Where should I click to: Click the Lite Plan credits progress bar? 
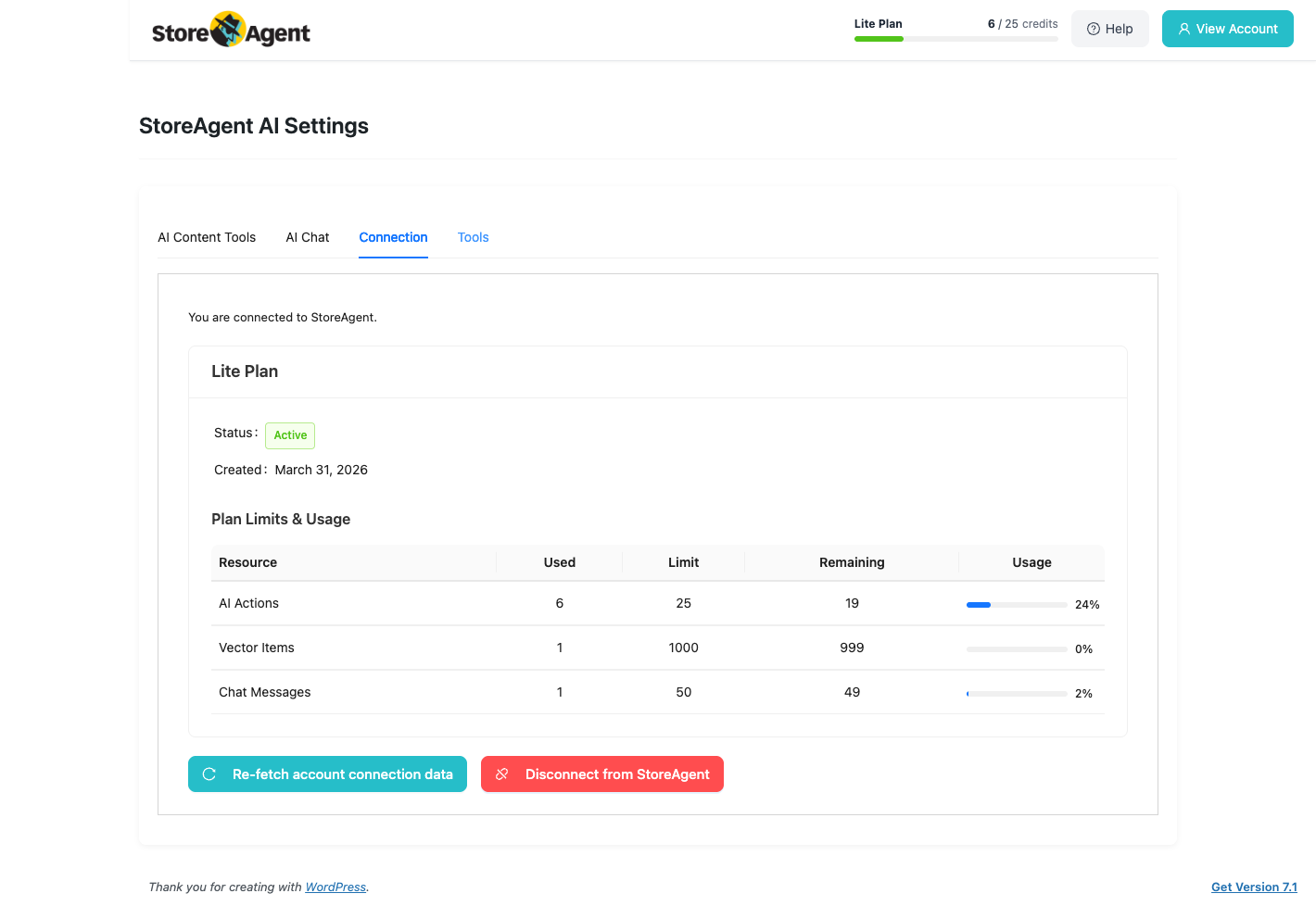(956, 39)
